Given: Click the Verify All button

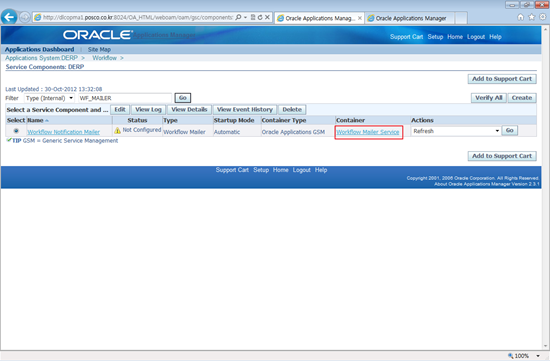Looking at the screenshot, I should click(x=489, y=98).
